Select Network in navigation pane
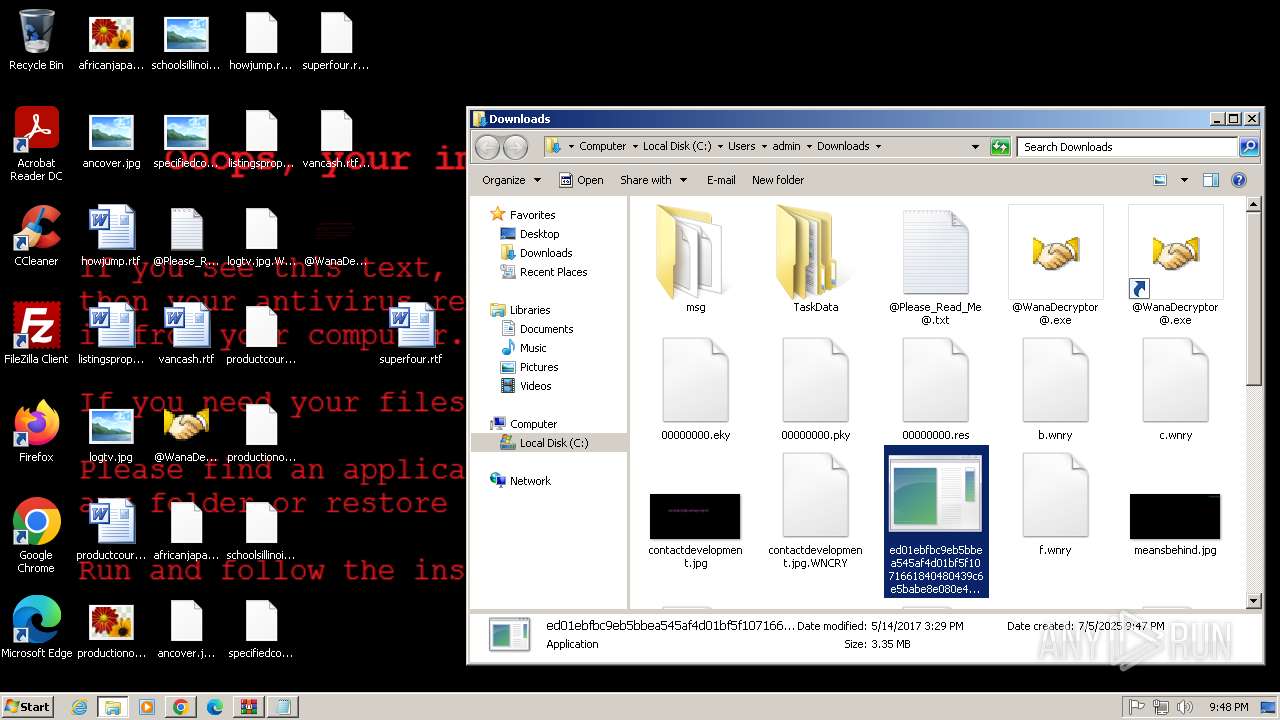The width and height of the screenshot is (1280, 720). (x=530, y=481)
